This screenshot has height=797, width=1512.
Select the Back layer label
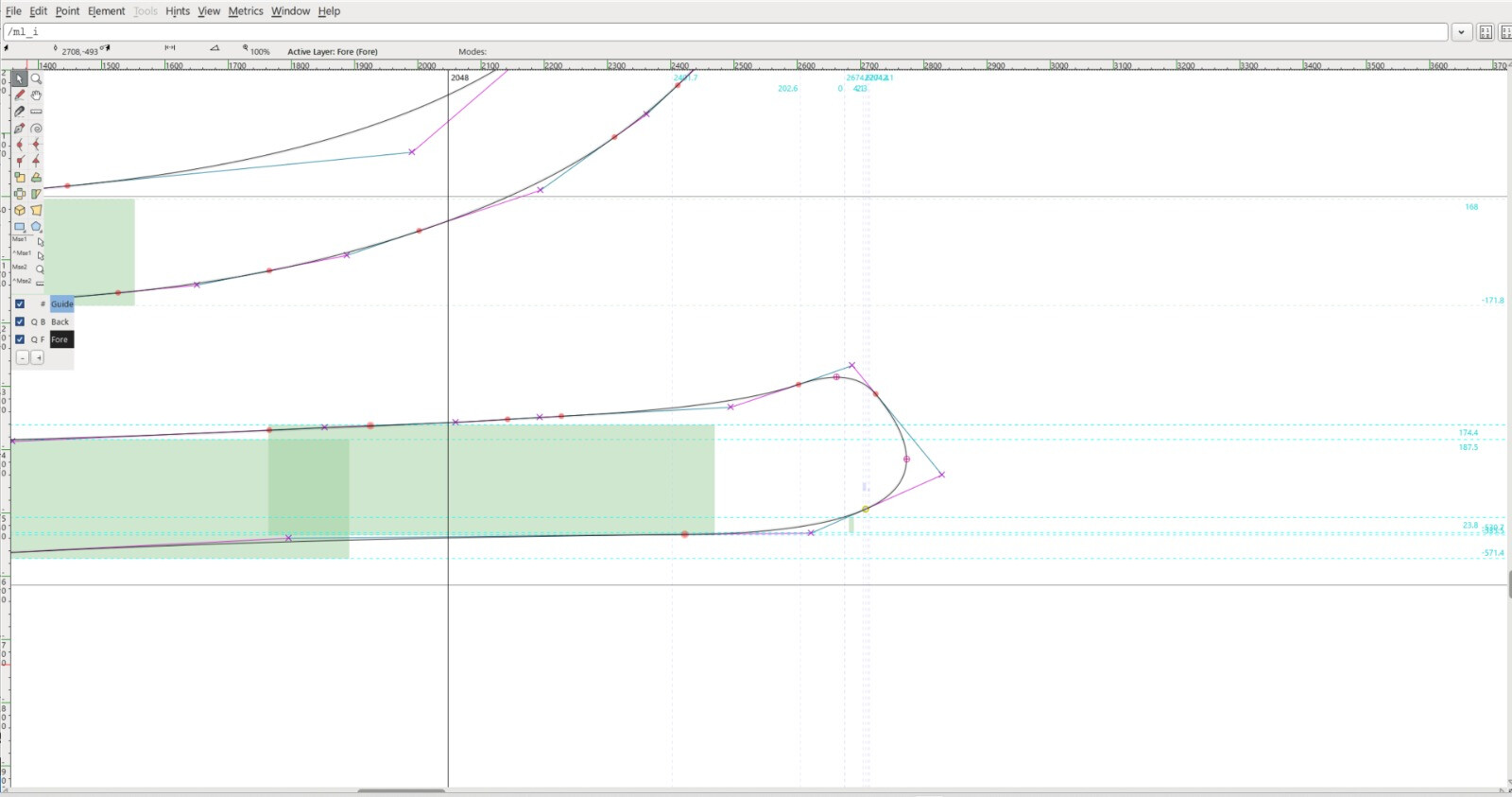pyautogui.click(x=60, y=322)
